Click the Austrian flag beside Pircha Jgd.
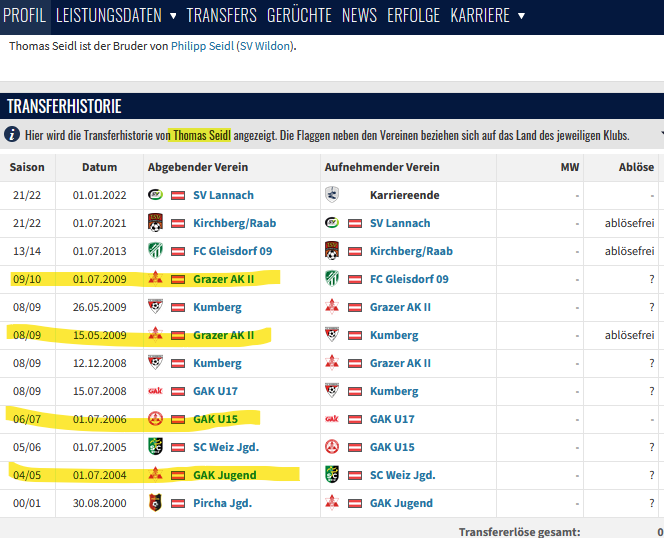Viewport: 664px width, 538px height. (x=178, y=503)
